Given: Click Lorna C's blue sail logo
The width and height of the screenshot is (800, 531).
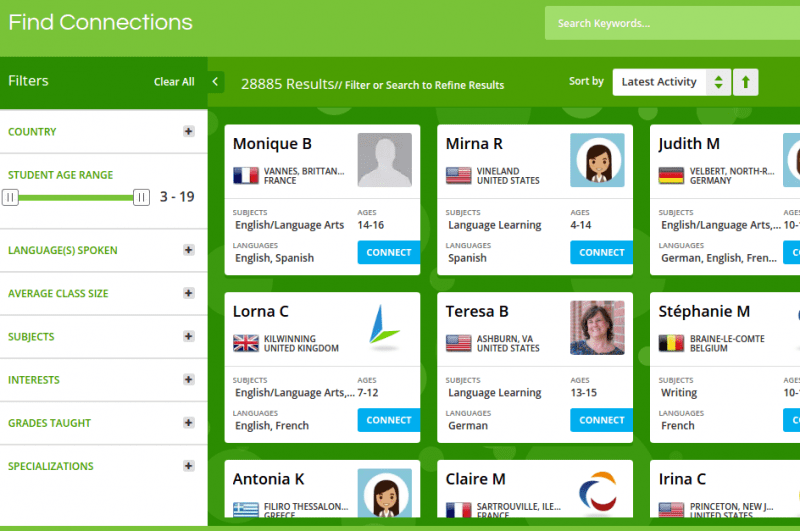Looking at the screenshot, I should [385, 328].
